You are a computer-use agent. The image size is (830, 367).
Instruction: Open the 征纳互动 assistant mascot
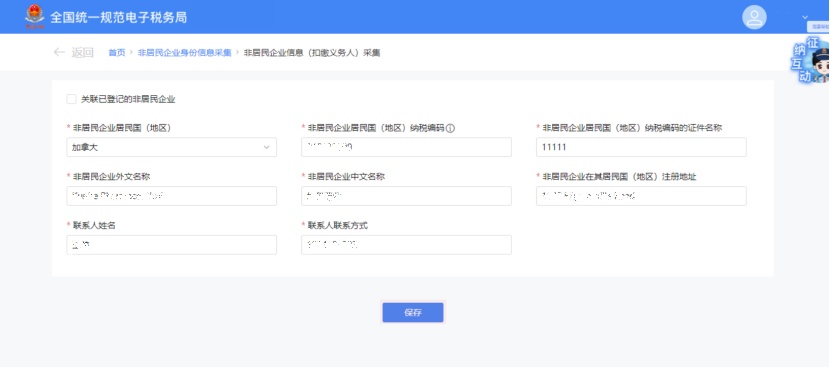811,60
